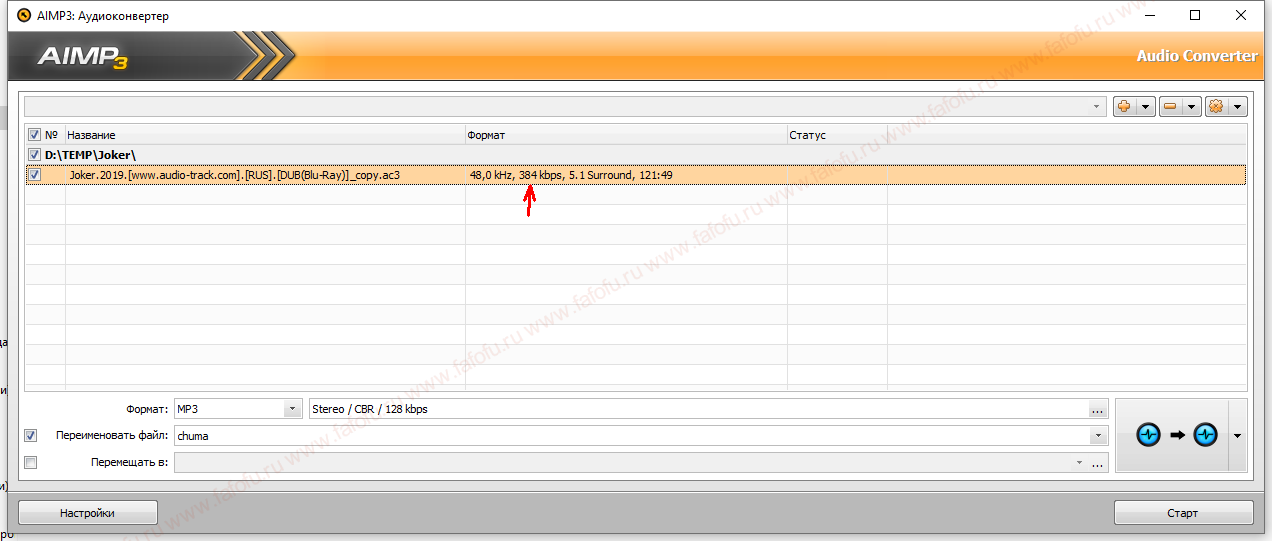This screenshot has width=1272, height=541.
Task: Open the gear-flower button dropdown arrow
Action: pos(1238,106)
